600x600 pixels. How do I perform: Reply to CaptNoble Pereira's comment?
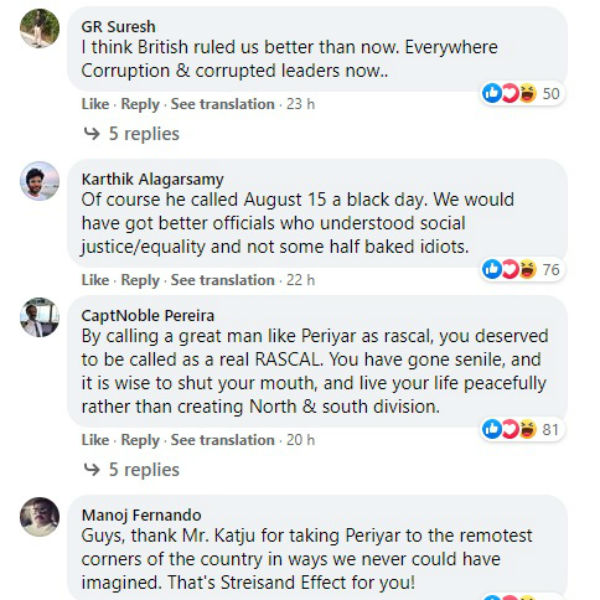click(140, 440)
